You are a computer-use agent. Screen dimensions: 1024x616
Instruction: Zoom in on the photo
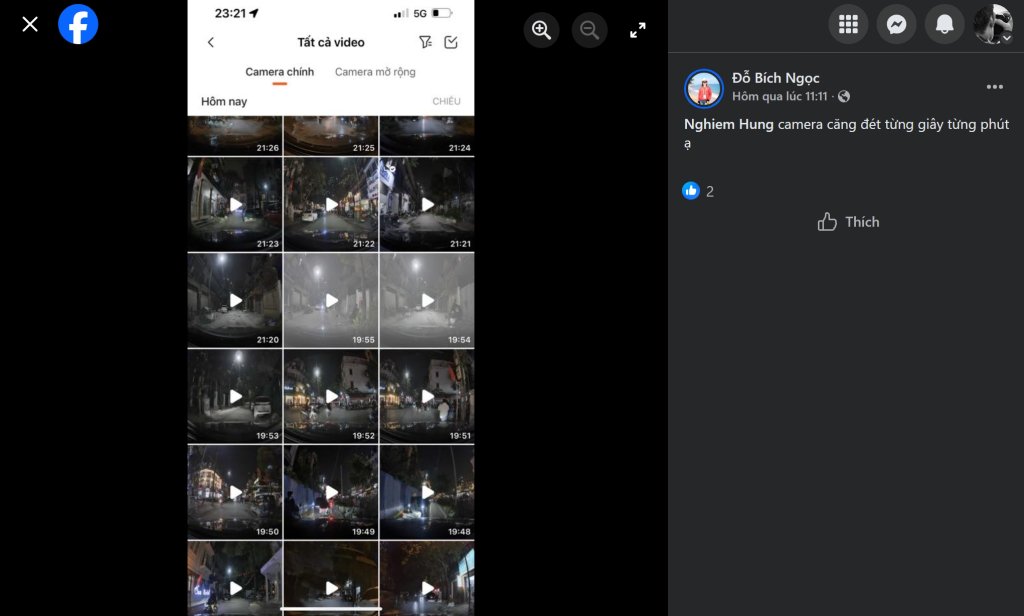pos(541,30)
